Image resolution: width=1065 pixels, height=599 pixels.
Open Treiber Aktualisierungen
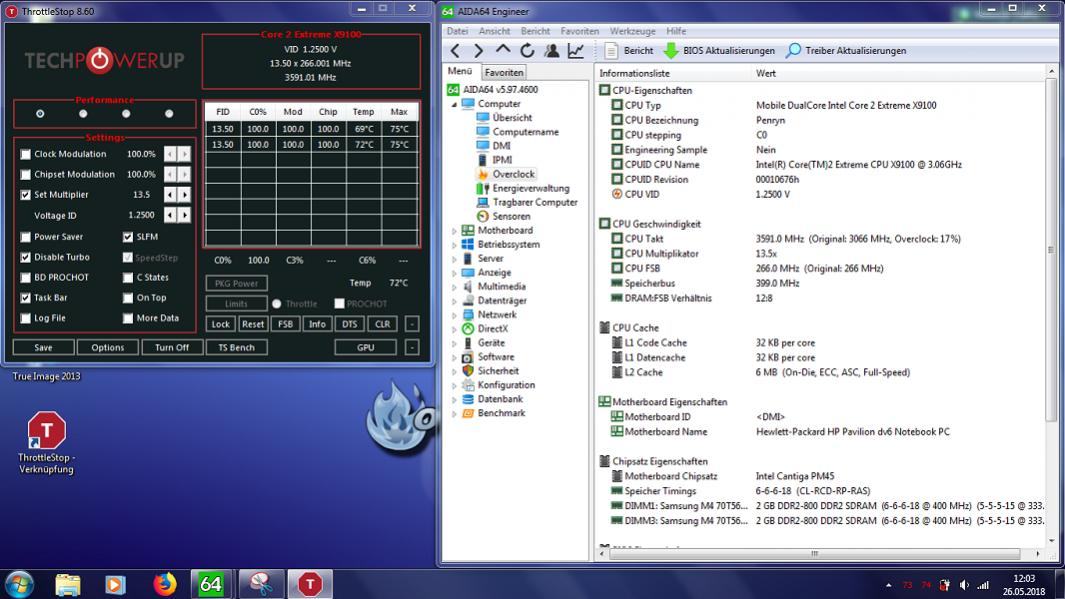pos(846,51)
